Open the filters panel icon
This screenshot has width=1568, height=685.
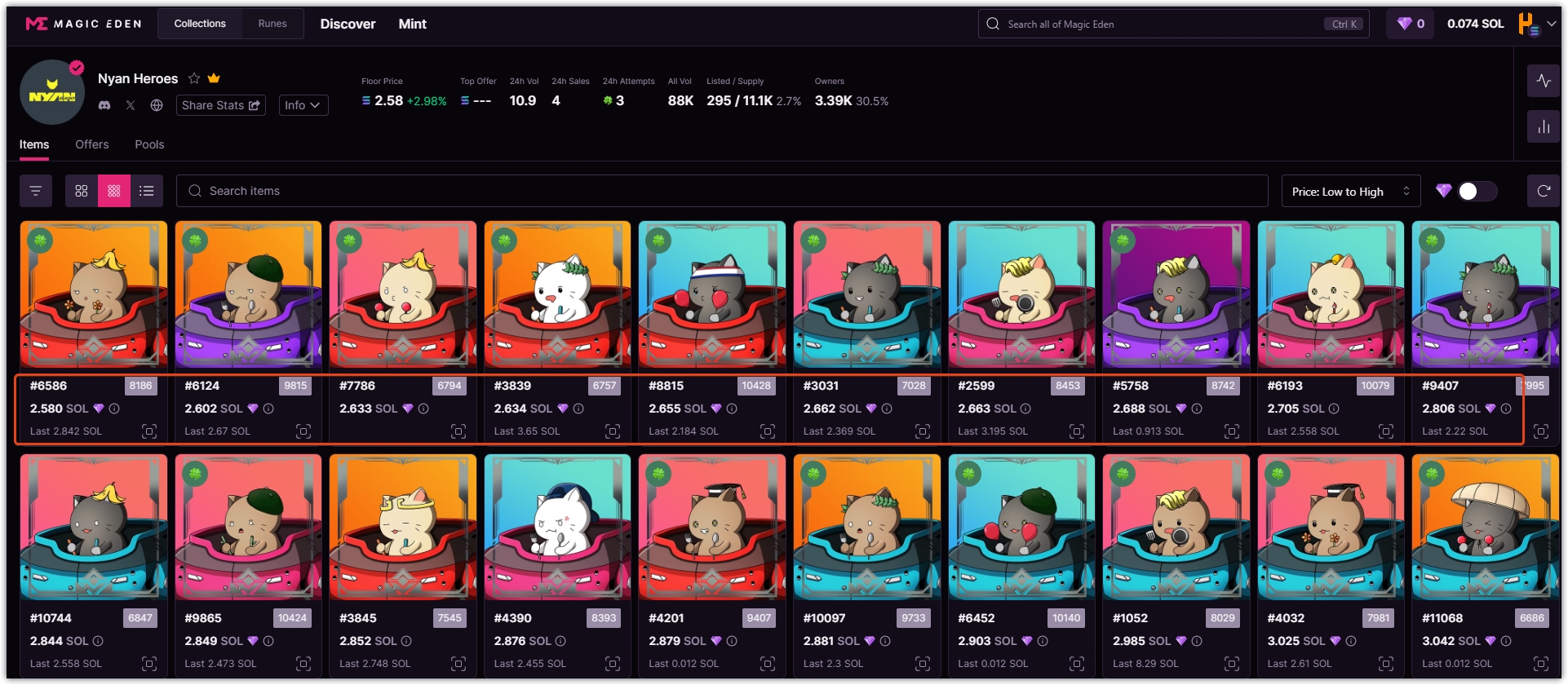click(35, 191)
